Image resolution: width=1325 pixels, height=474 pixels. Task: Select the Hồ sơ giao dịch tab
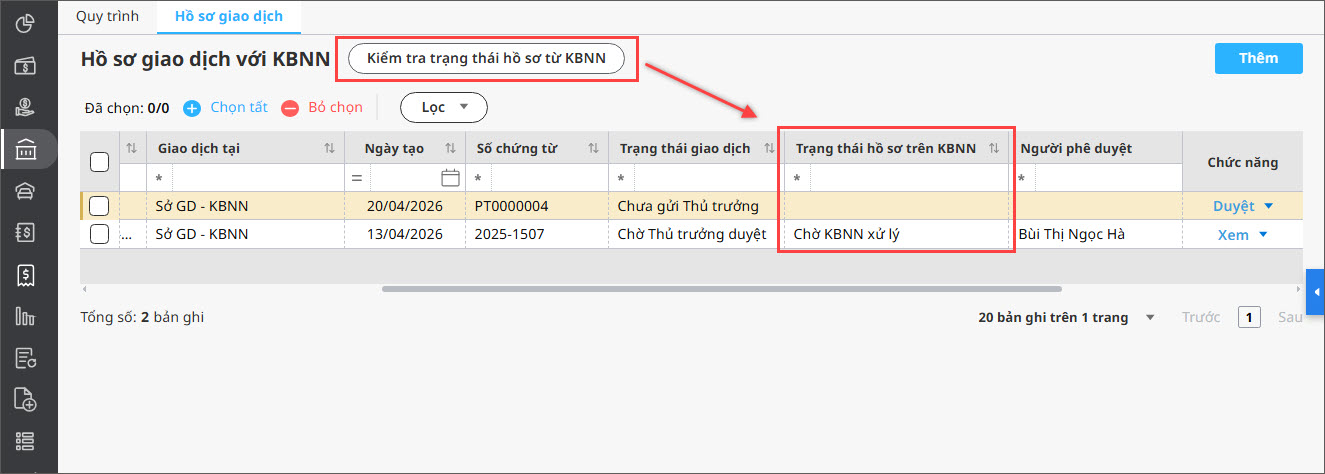coord(228,16)
